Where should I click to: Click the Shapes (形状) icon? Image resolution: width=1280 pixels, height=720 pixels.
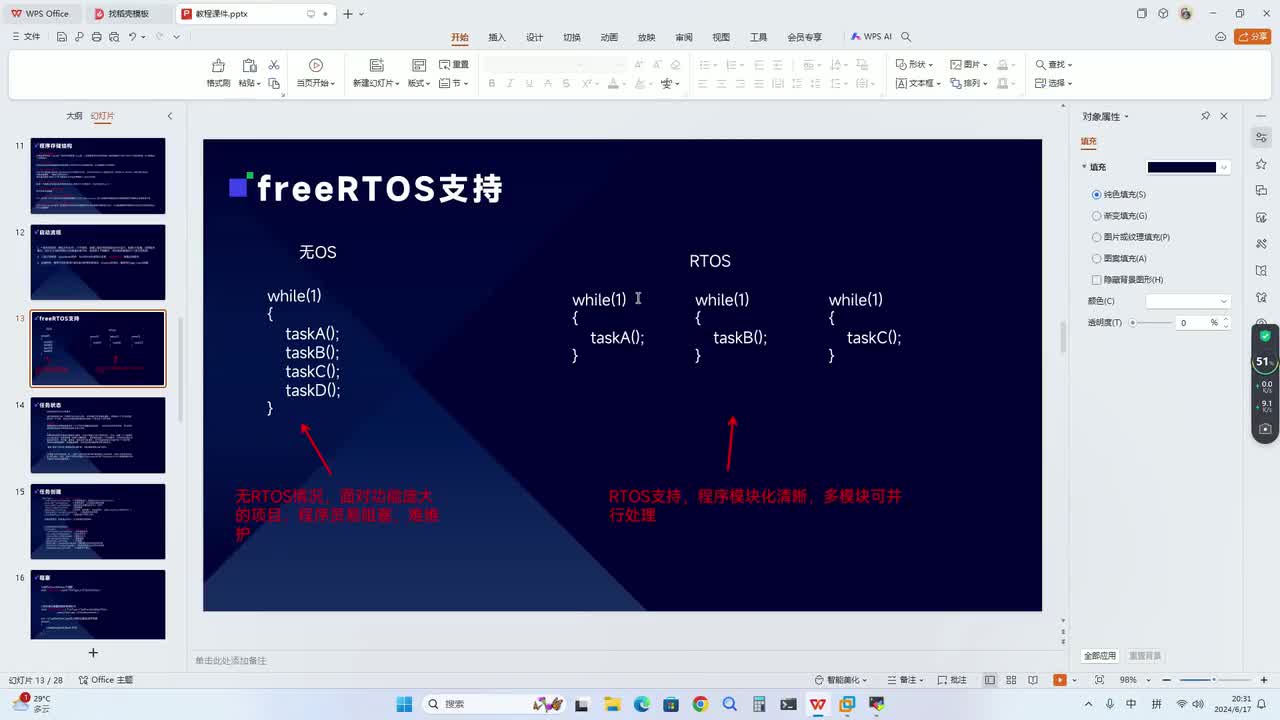pos(901,64)
